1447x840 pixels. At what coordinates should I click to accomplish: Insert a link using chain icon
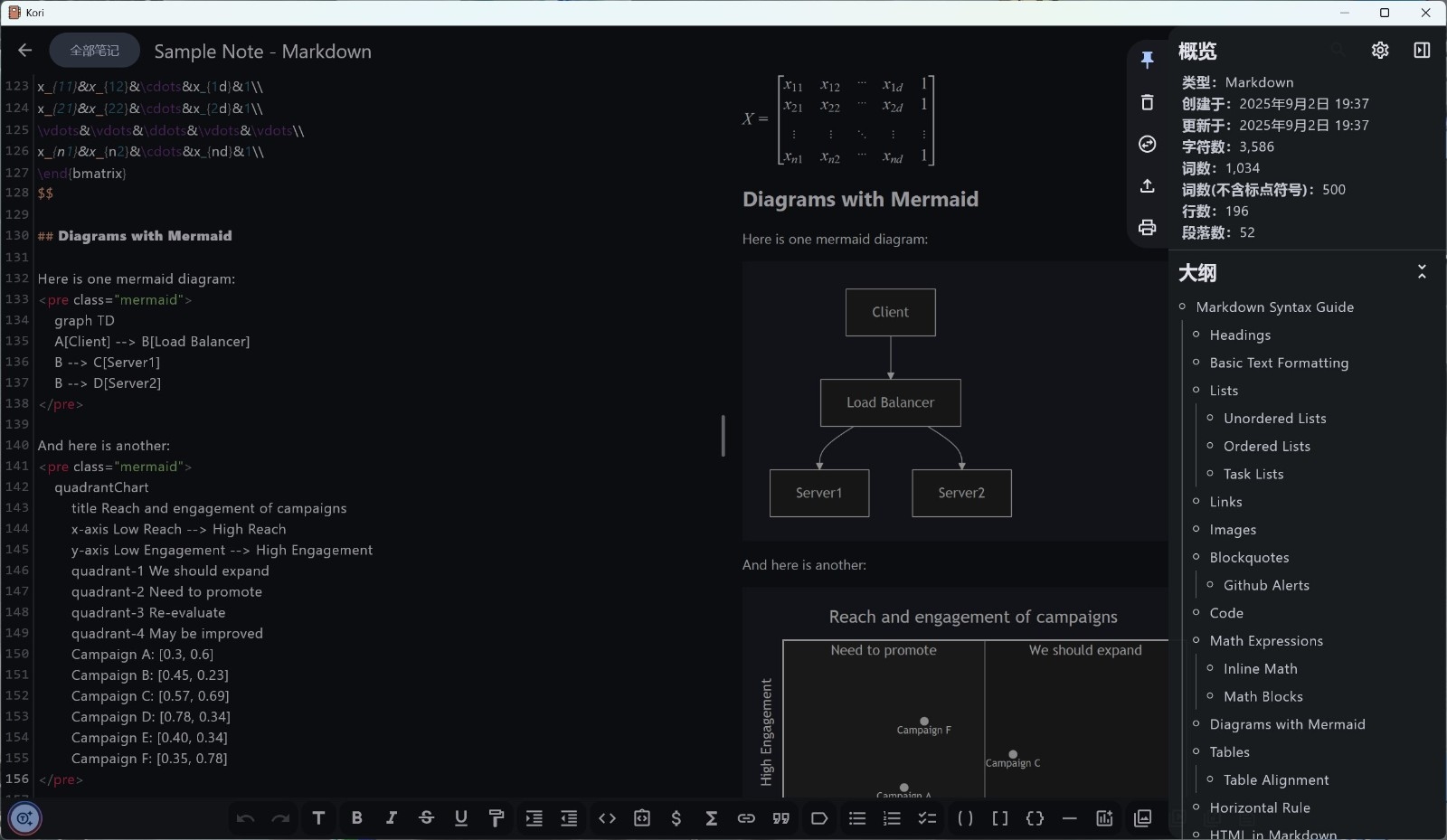(x=746, y=818)
